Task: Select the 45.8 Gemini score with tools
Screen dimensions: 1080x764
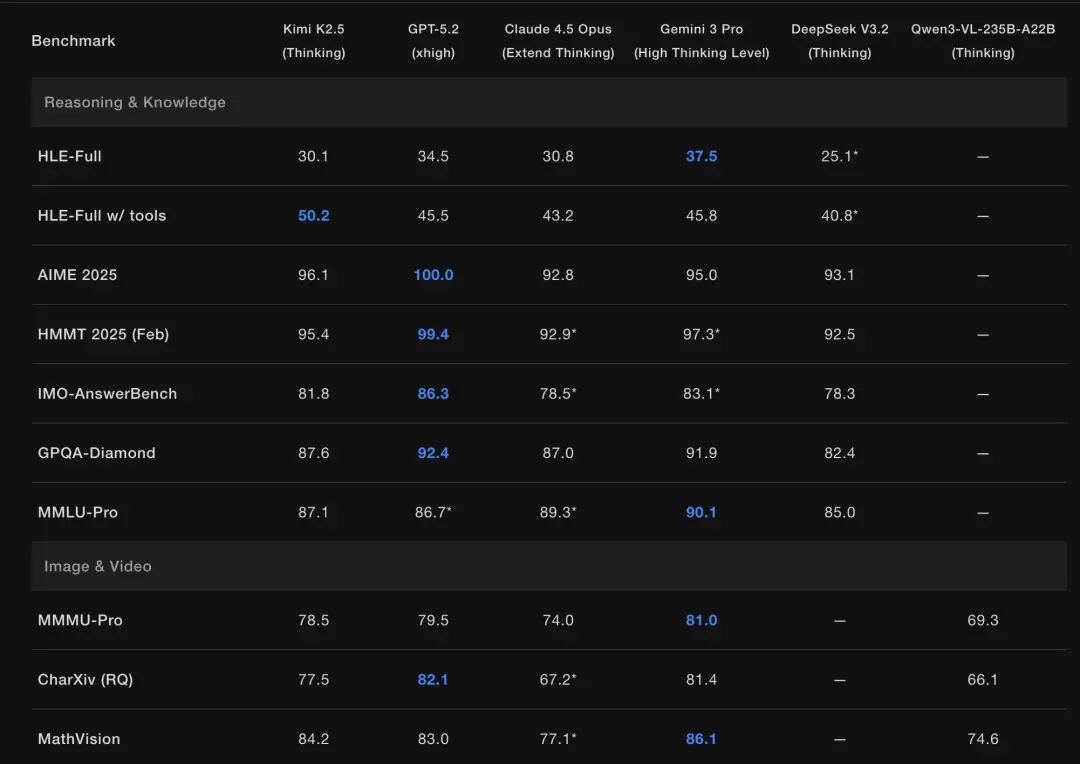Action: pos(701,216)
